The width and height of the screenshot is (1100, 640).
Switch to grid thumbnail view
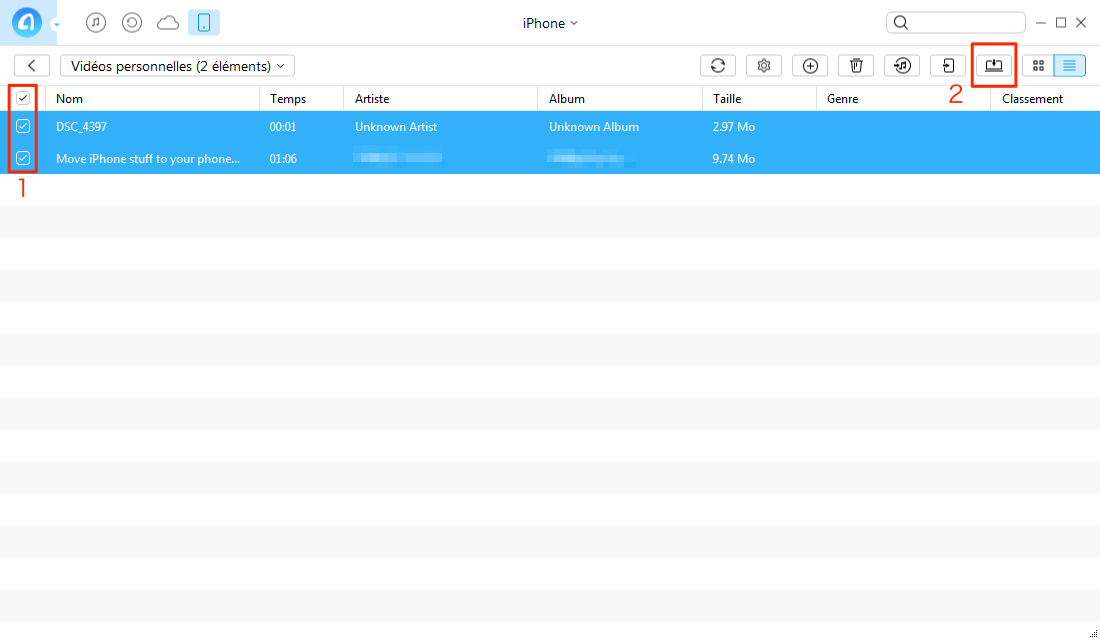pos(1038,65)
